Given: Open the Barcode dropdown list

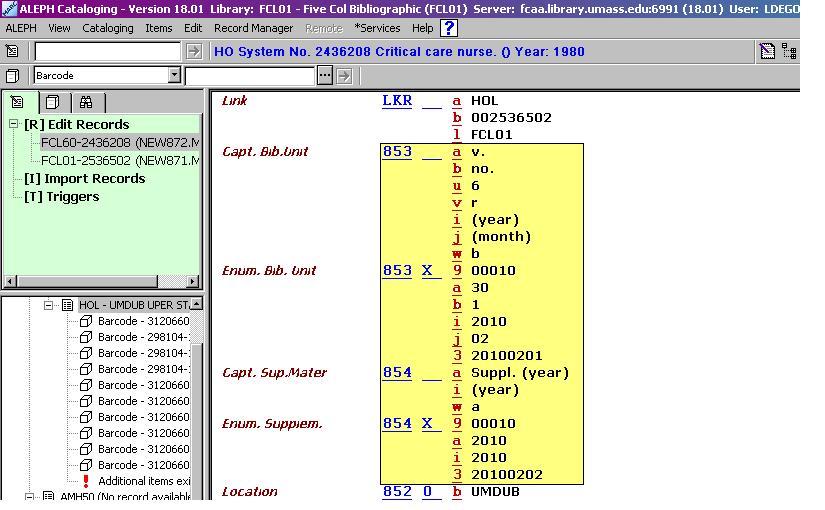Looking at the screenshot, I should coord(174,76).
